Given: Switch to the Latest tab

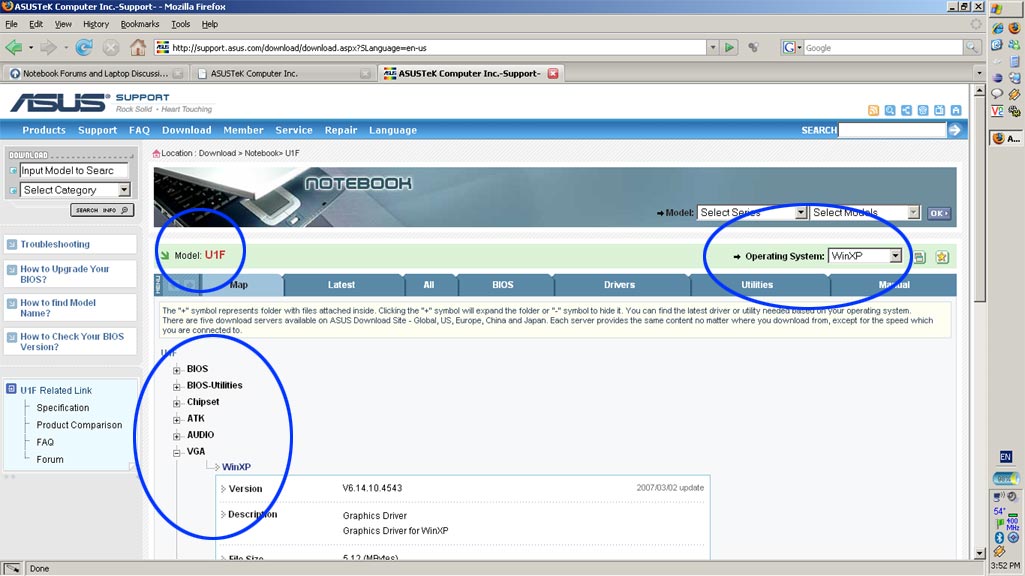Looking at the screenshot, I should click(341, 284).
